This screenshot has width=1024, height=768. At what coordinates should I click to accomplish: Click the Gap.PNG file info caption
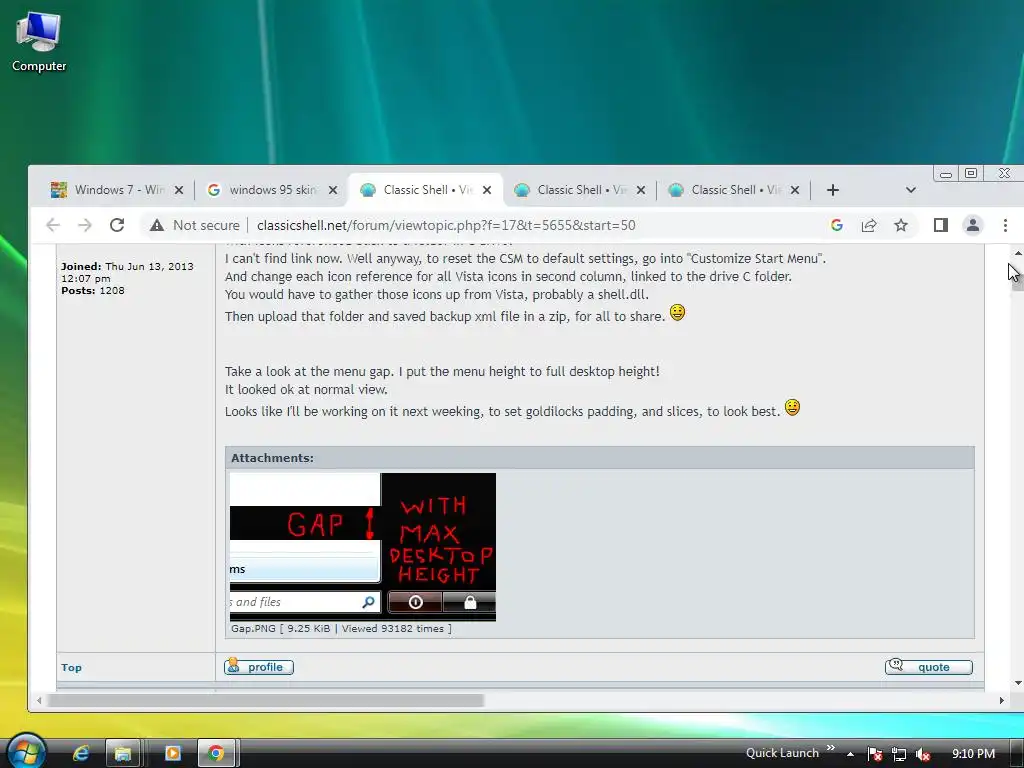click(x=341, y=628)
